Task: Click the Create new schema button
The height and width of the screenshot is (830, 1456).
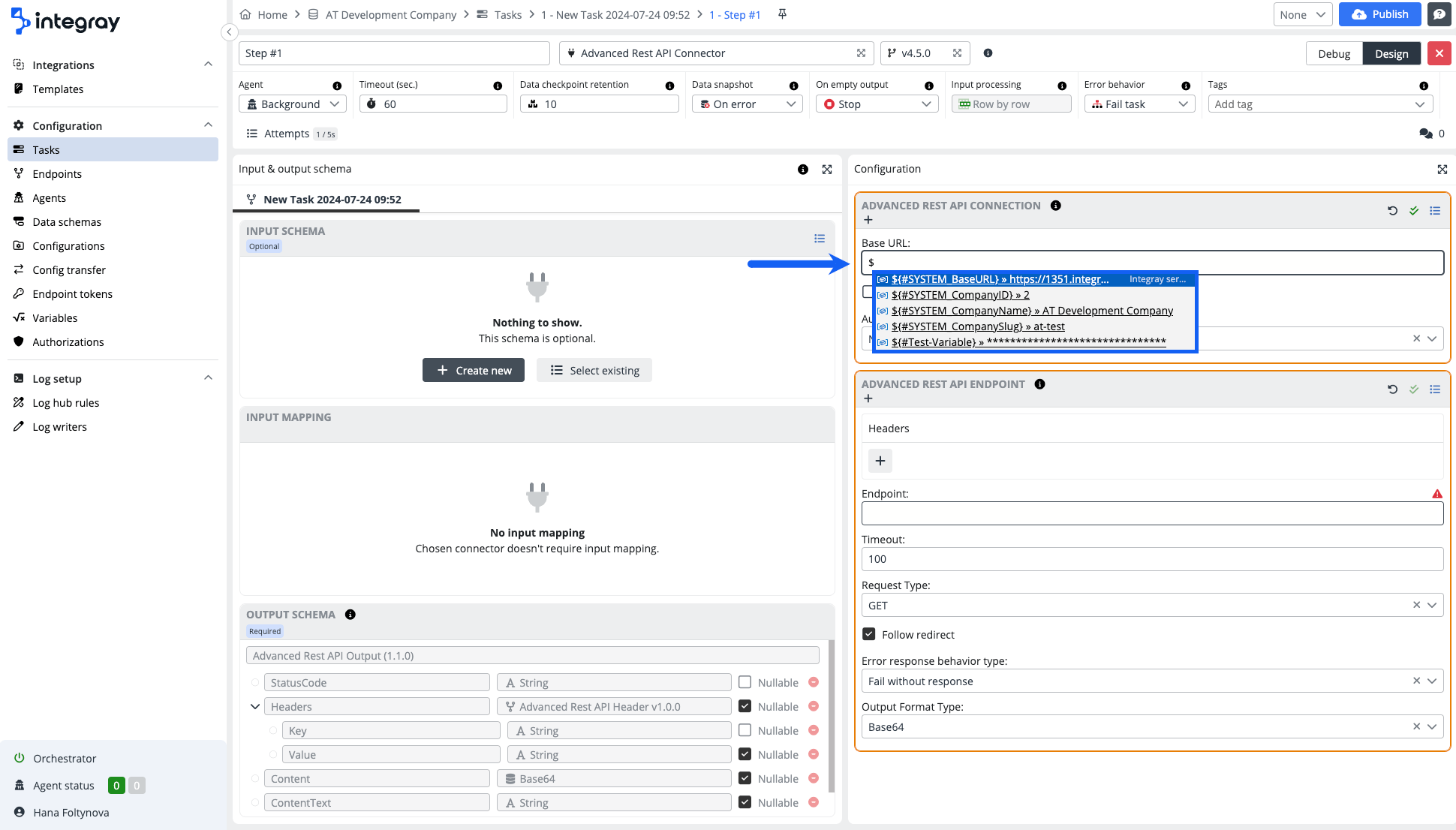Action: (x=474, y=370)
